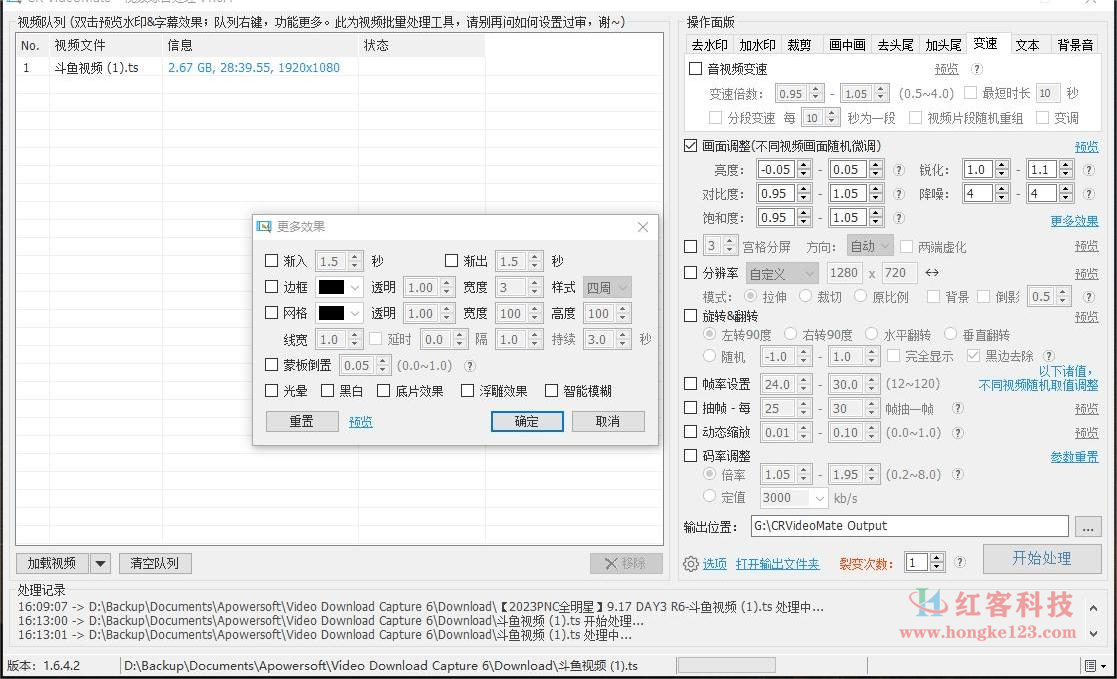Click the help icon next to 蒙板倒置 range
The width and height of the screenshot is (1117, 679).
pyautogui.click(x=469, y=366)
